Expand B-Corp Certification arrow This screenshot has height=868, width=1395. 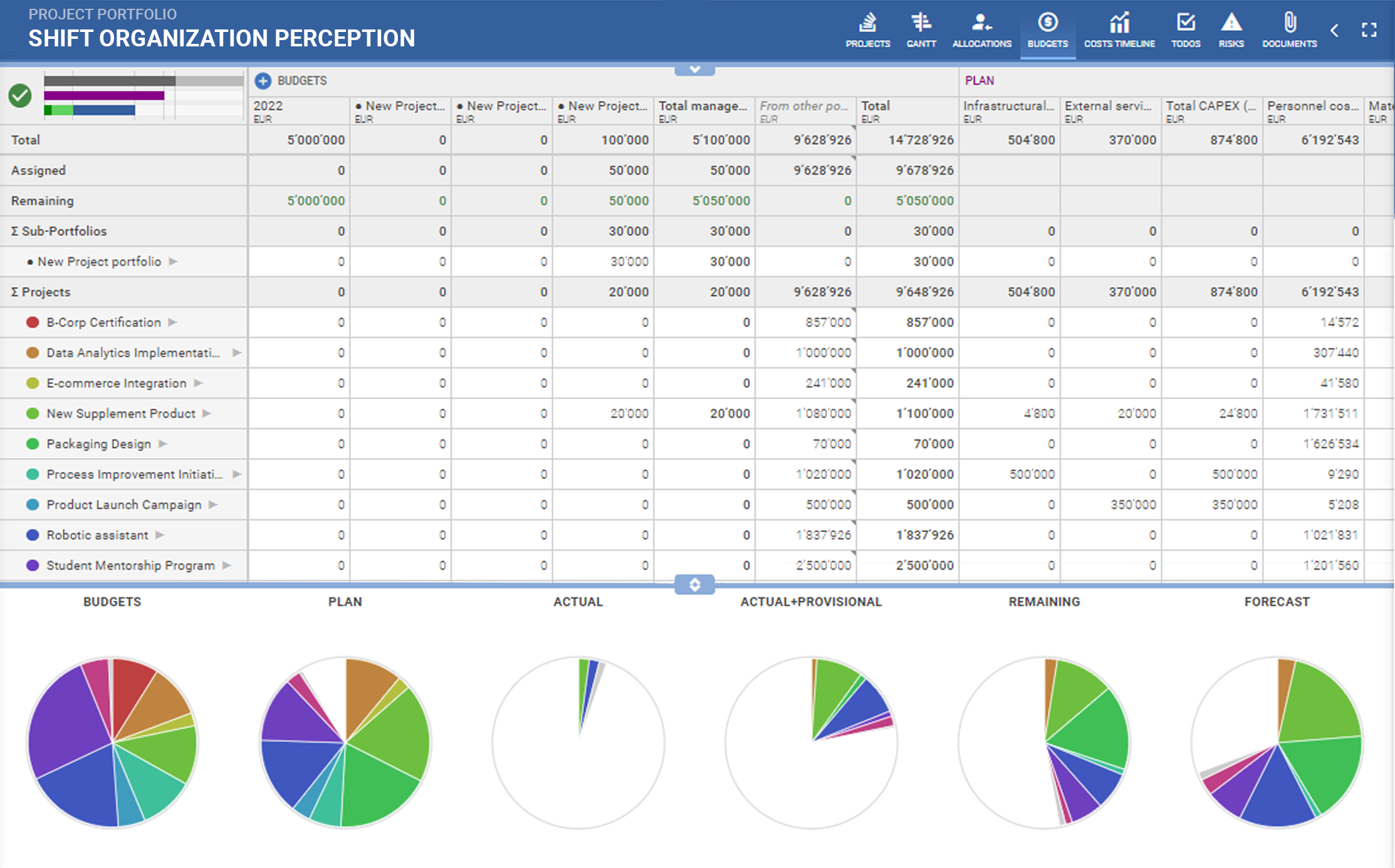173,322
